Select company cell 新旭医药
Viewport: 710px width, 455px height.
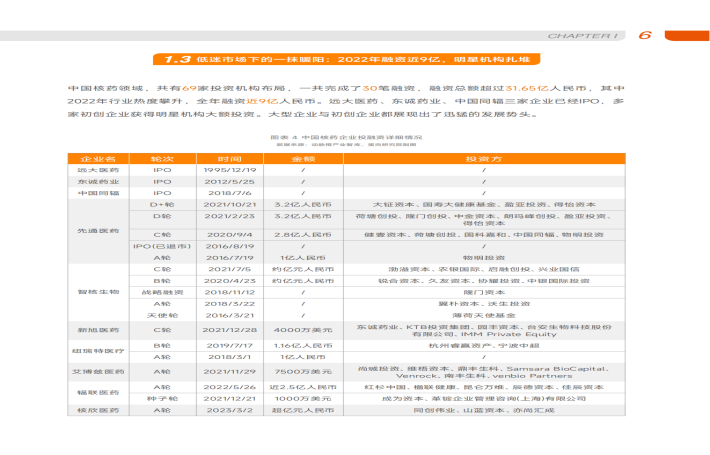(98, 330)
